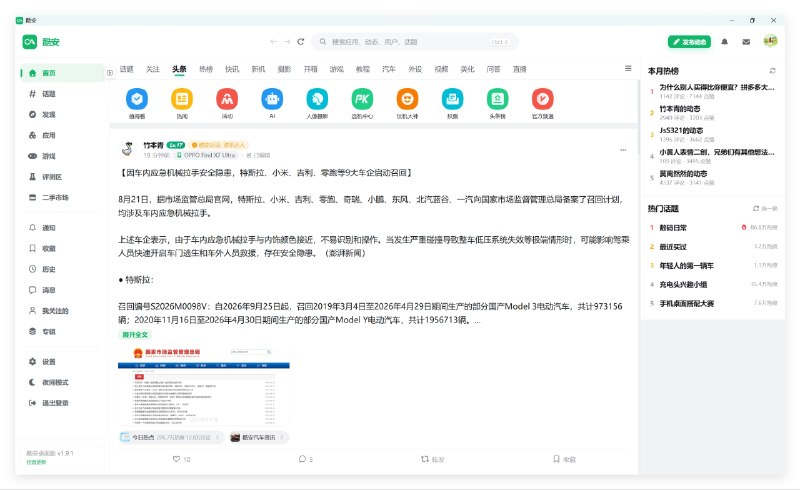800x490 pixels.
Task: Click 换一换 to refresh hot topics
Action: [765, 209]
